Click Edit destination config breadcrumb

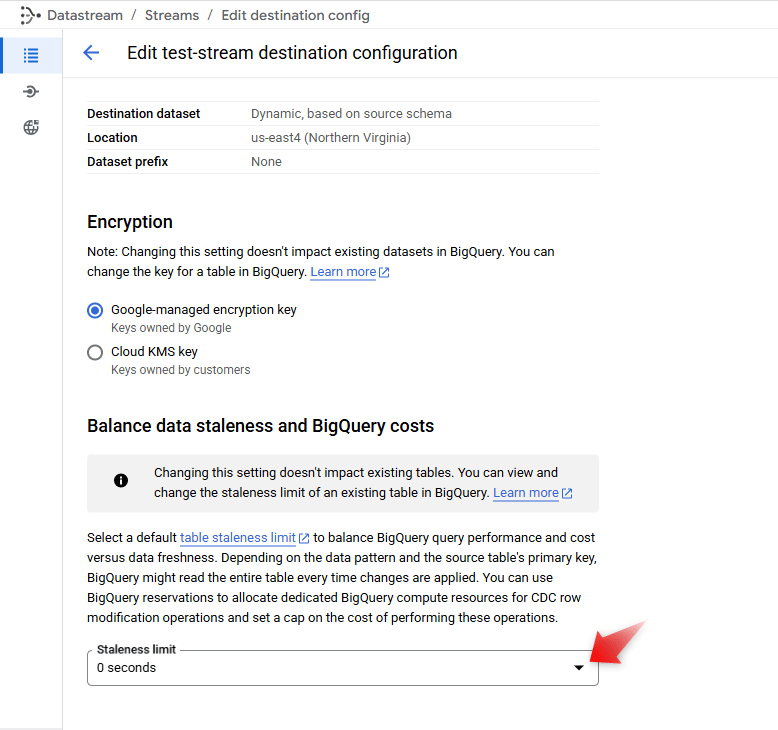click(x=295, y=15)
